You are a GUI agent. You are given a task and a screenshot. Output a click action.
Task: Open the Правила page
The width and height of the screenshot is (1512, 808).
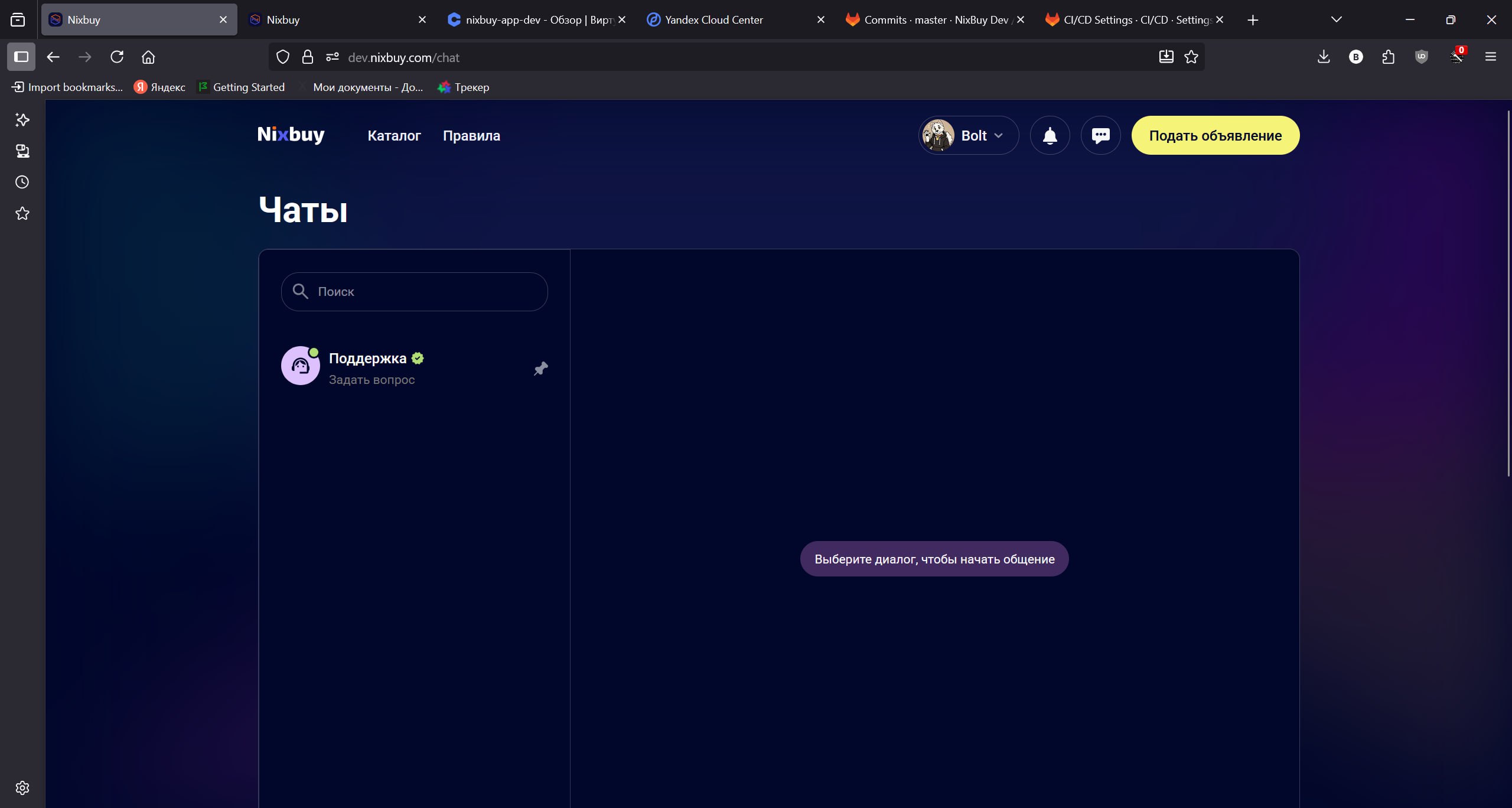pyautogui.click(x=471, y=136)
